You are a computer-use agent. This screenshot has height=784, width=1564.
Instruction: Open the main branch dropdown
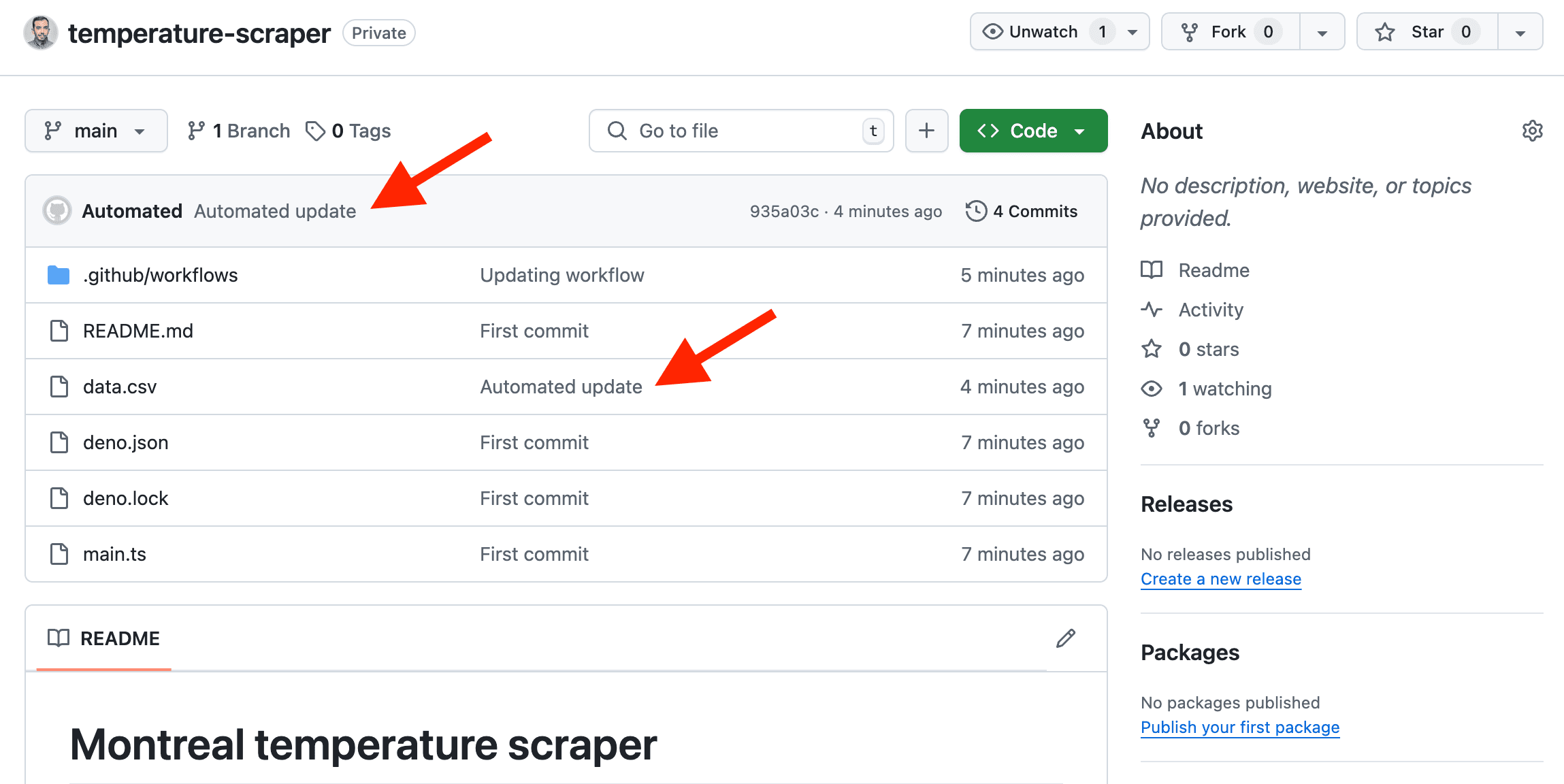96,131
